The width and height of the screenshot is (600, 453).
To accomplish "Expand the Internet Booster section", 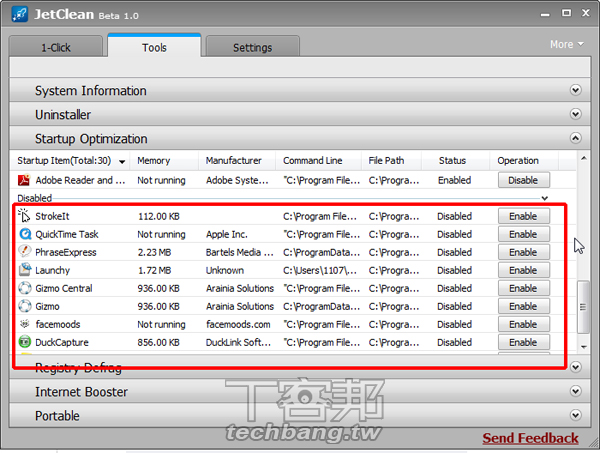I will click(575, 392).
